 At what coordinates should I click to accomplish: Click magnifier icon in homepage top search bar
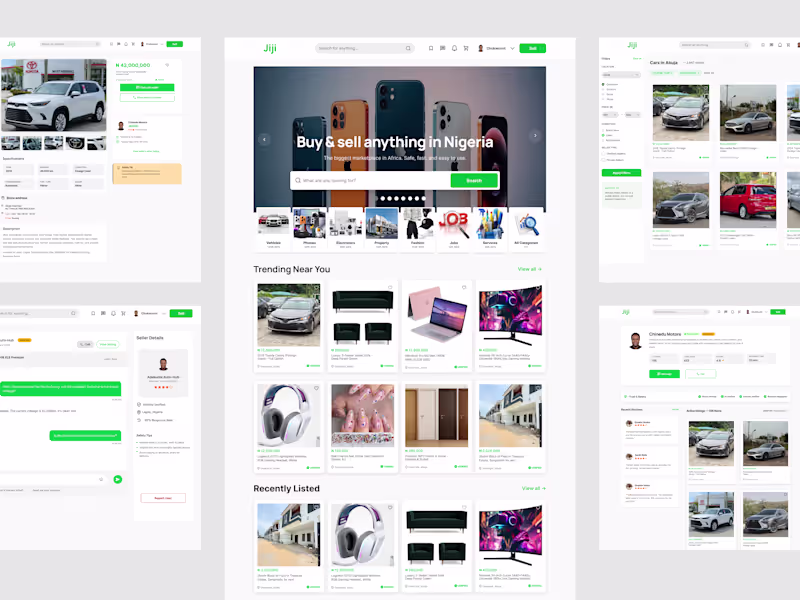(x=408, y=48)
